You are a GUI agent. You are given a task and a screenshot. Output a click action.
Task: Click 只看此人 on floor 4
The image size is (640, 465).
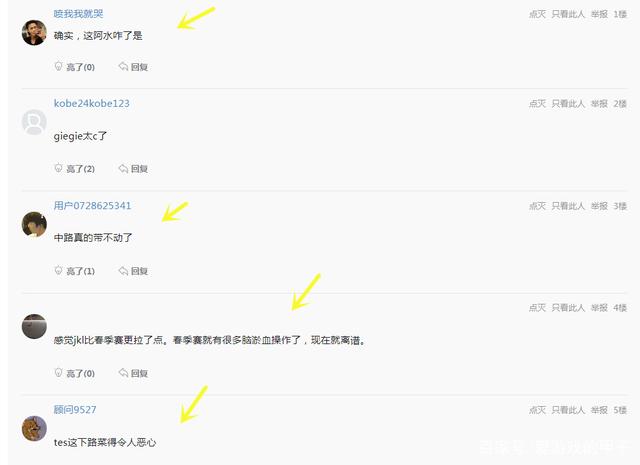point(568,308)
